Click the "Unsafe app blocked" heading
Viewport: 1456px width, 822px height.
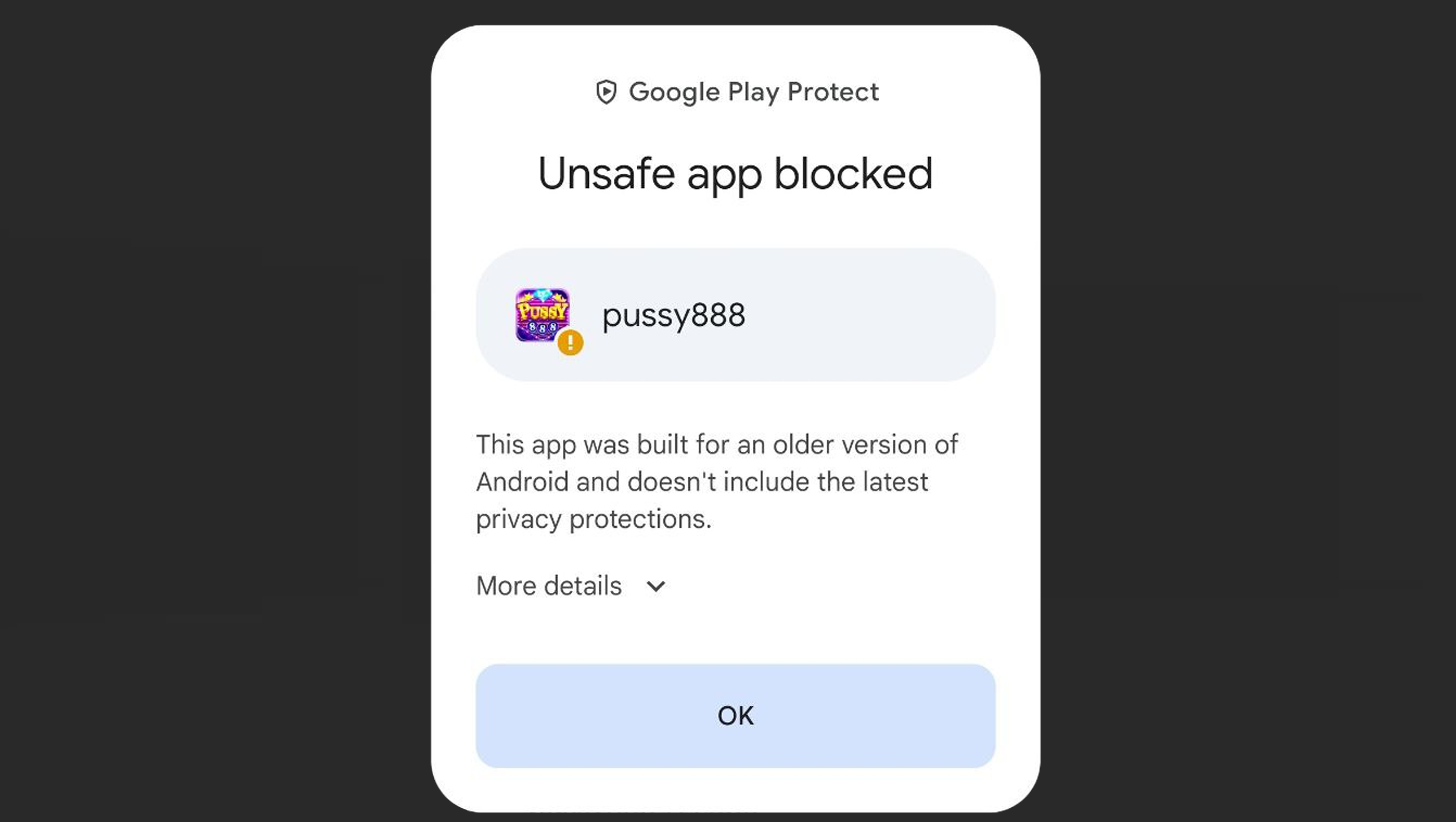735,174
